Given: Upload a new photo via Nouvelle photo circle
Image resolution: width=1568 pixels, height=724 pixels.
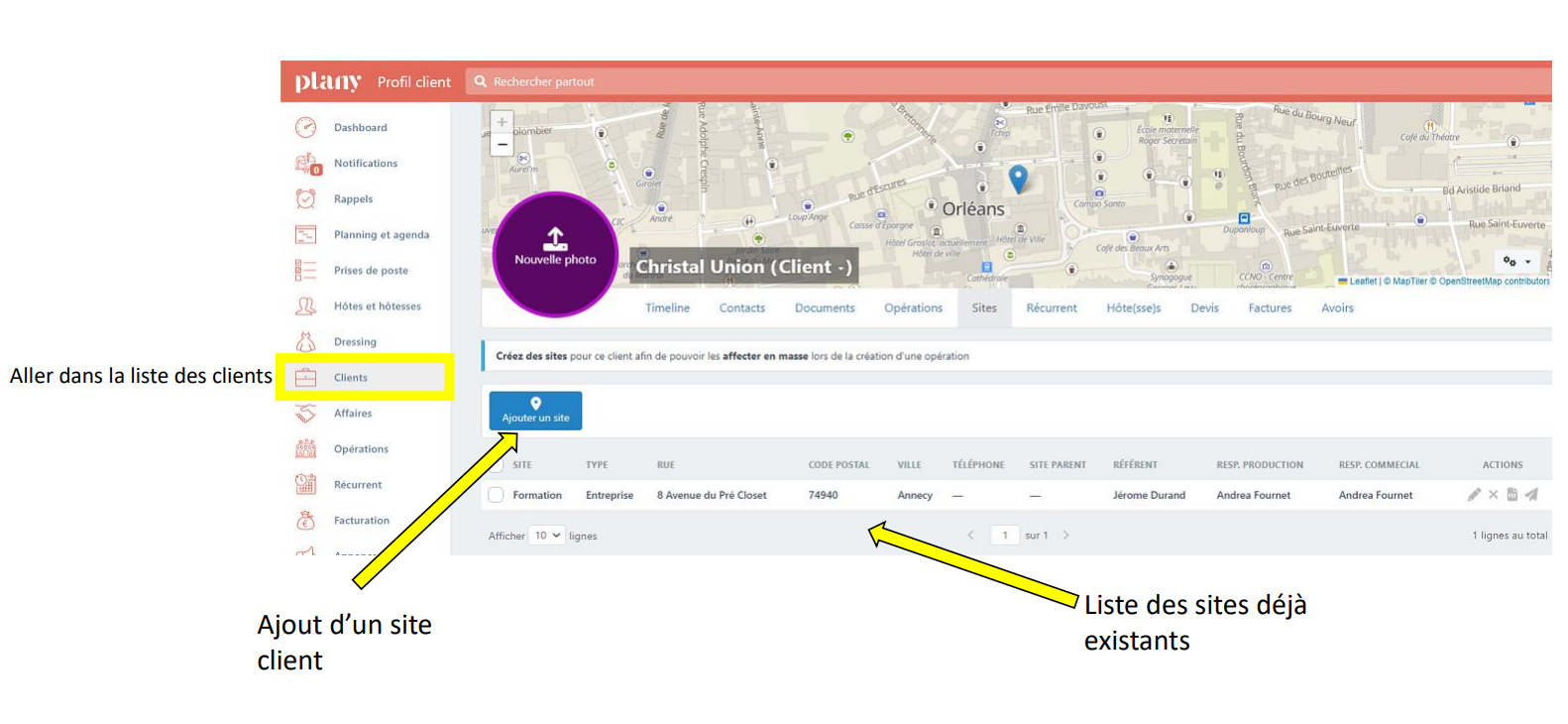Looking at the screenshot, I should (x=555, y=254).
